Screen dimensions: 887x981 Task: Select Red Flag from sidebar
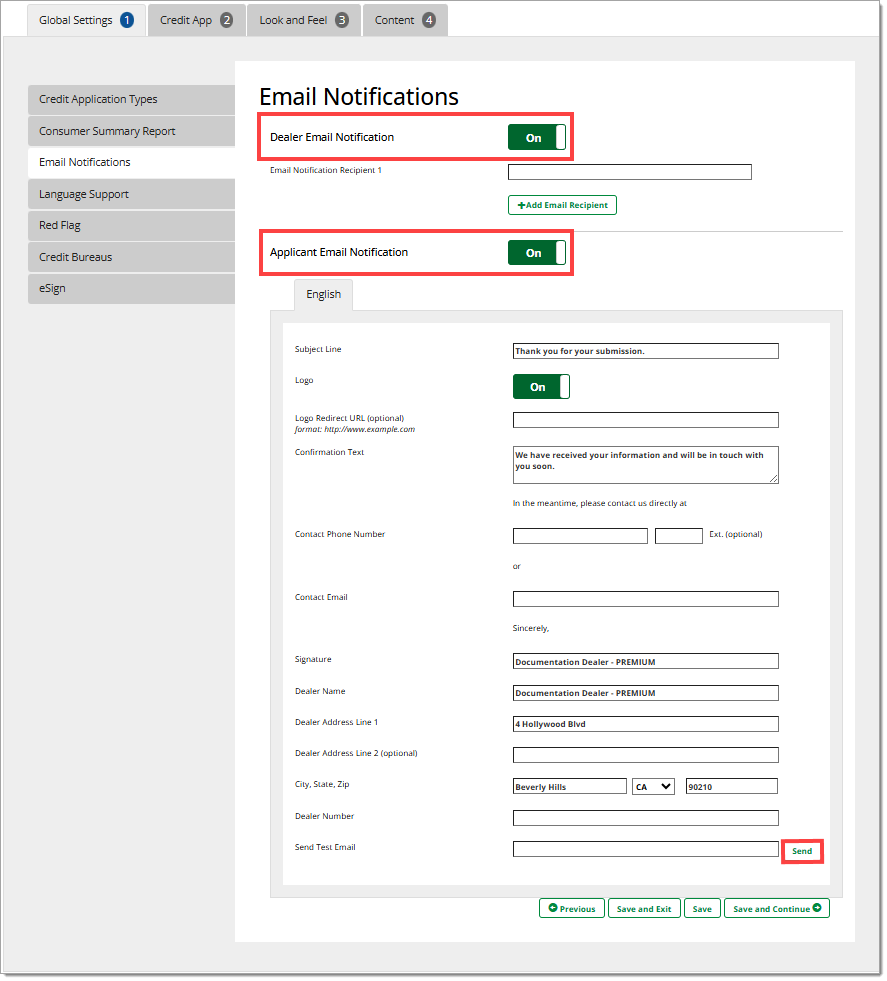[x=131, y=226]
